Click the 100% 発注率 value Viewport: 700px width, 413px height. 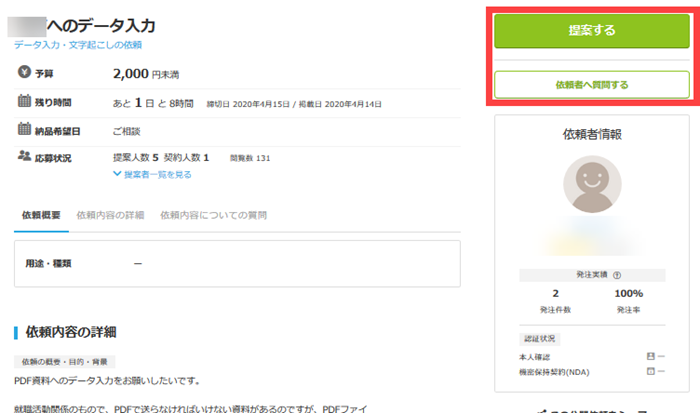point(629,293)
